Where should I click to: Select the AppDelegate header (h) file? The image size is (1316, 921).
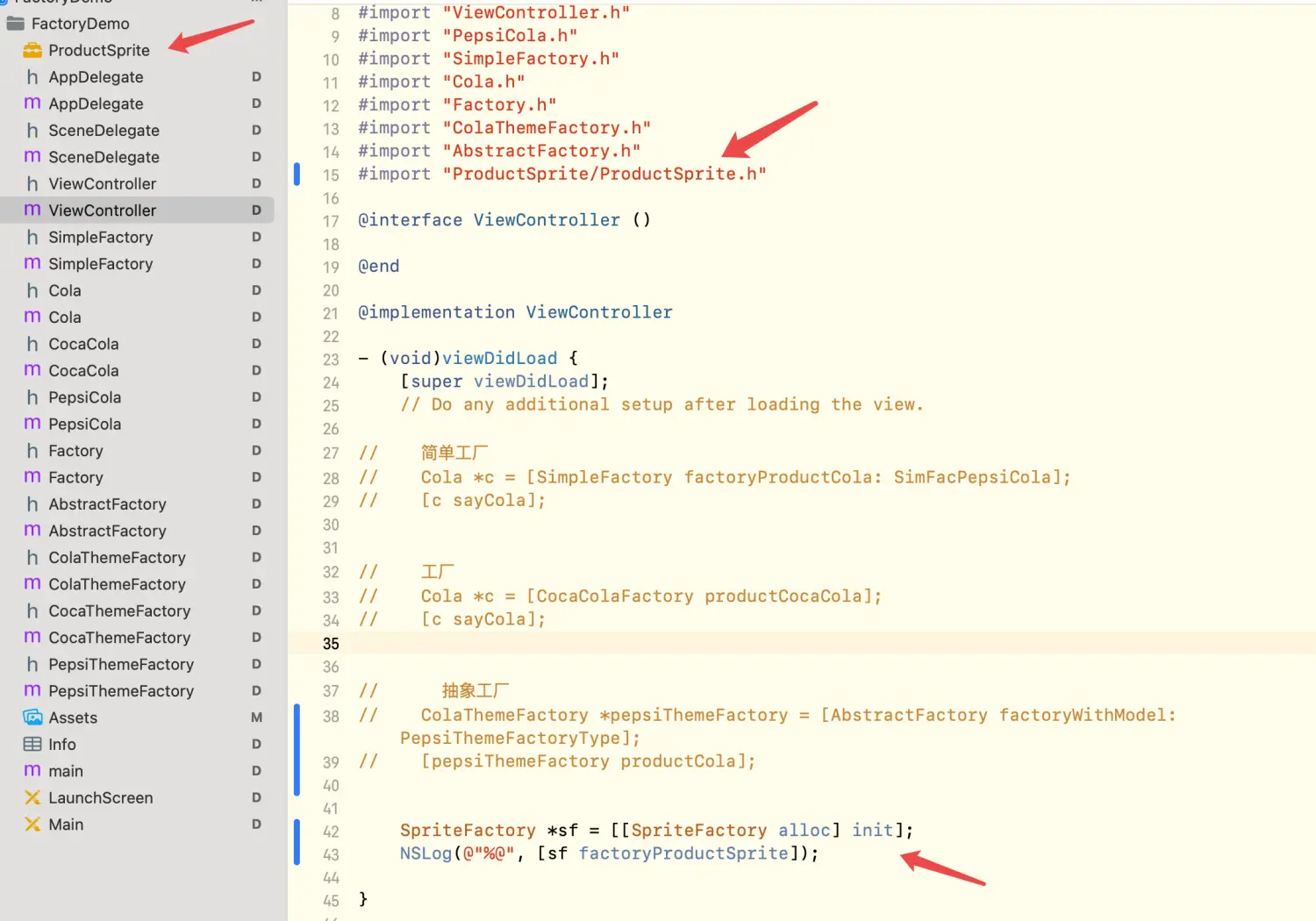coord(96,77)
